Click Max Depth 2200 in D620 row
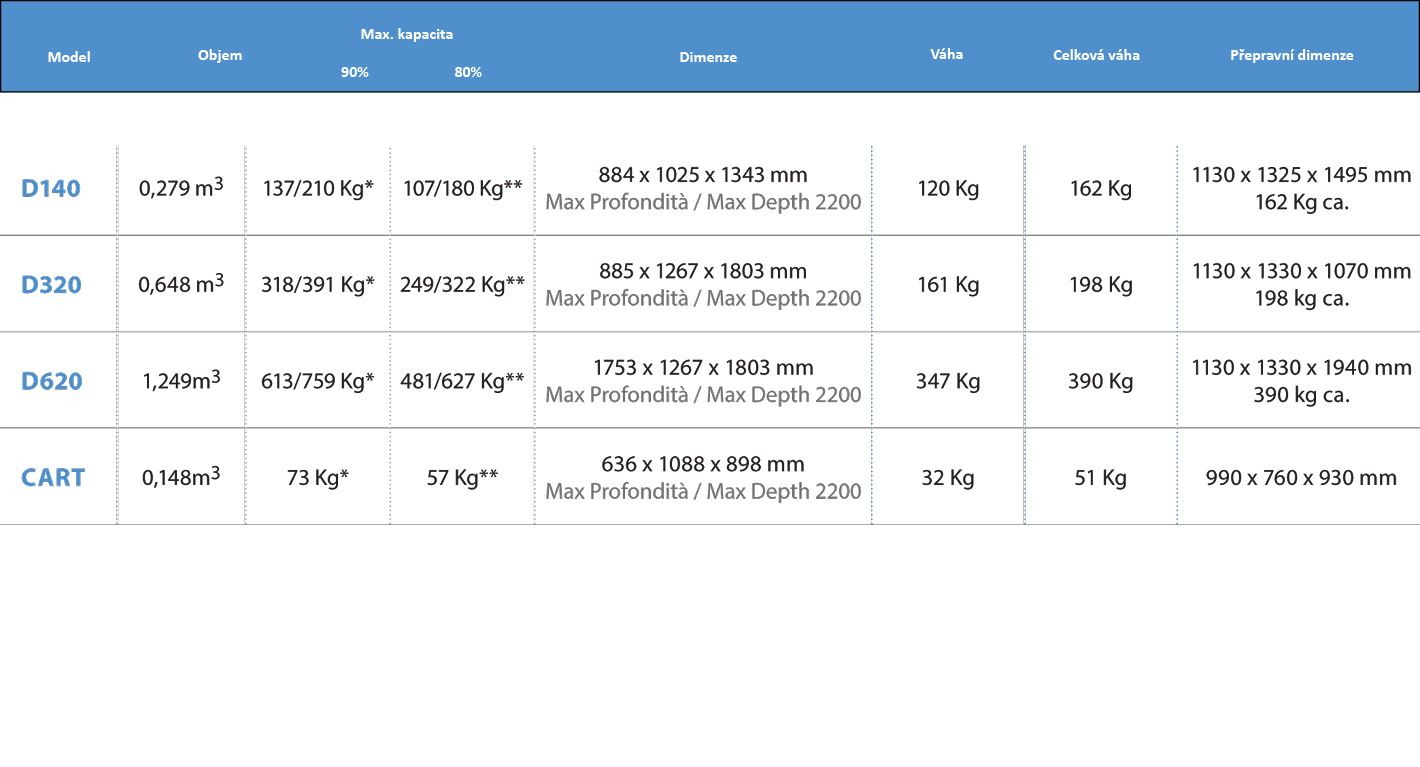 click(x=784, y=395)
